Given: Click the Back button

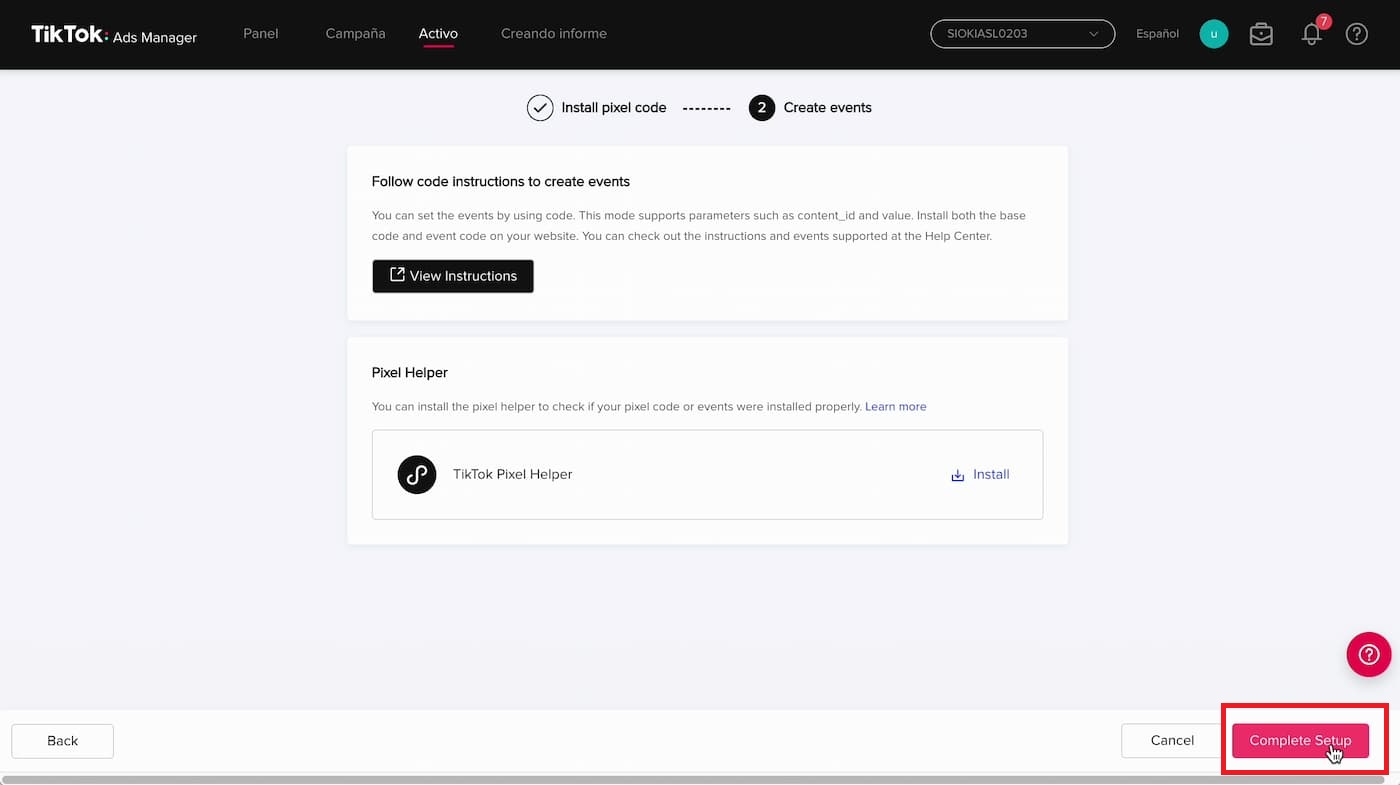Looking at the screenshot, I should (x=62, y=741).
